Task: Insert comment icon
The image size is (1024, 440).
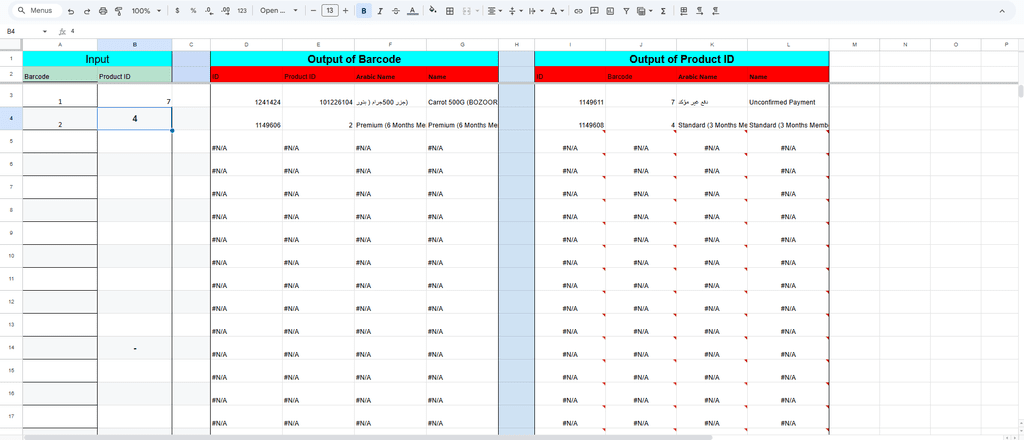Action: 594,11
